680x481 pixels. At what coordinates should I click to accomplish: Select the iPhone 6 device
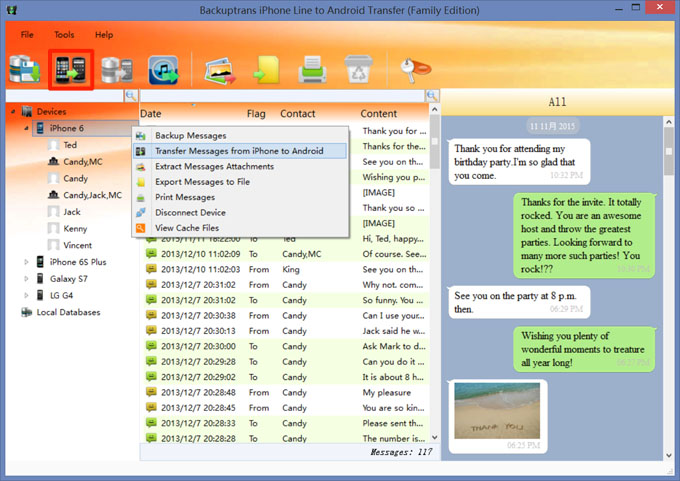[66, 128]
